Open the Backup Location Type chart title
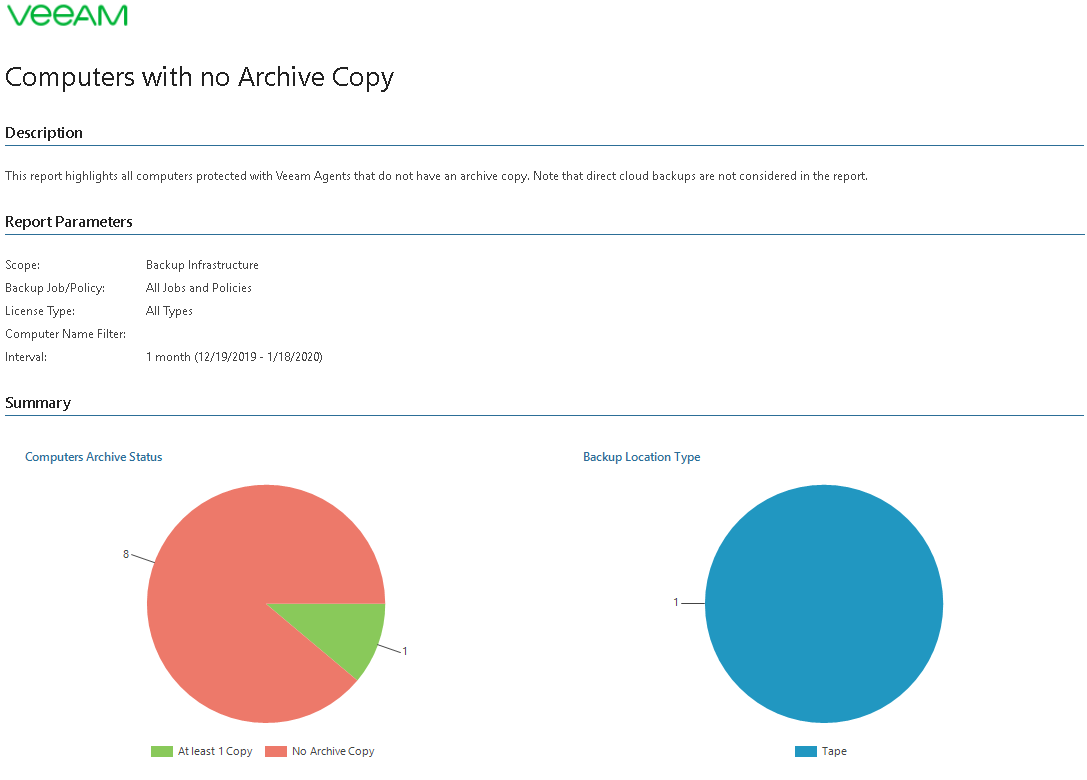The image size is (1087, 780). coord(641,457)
